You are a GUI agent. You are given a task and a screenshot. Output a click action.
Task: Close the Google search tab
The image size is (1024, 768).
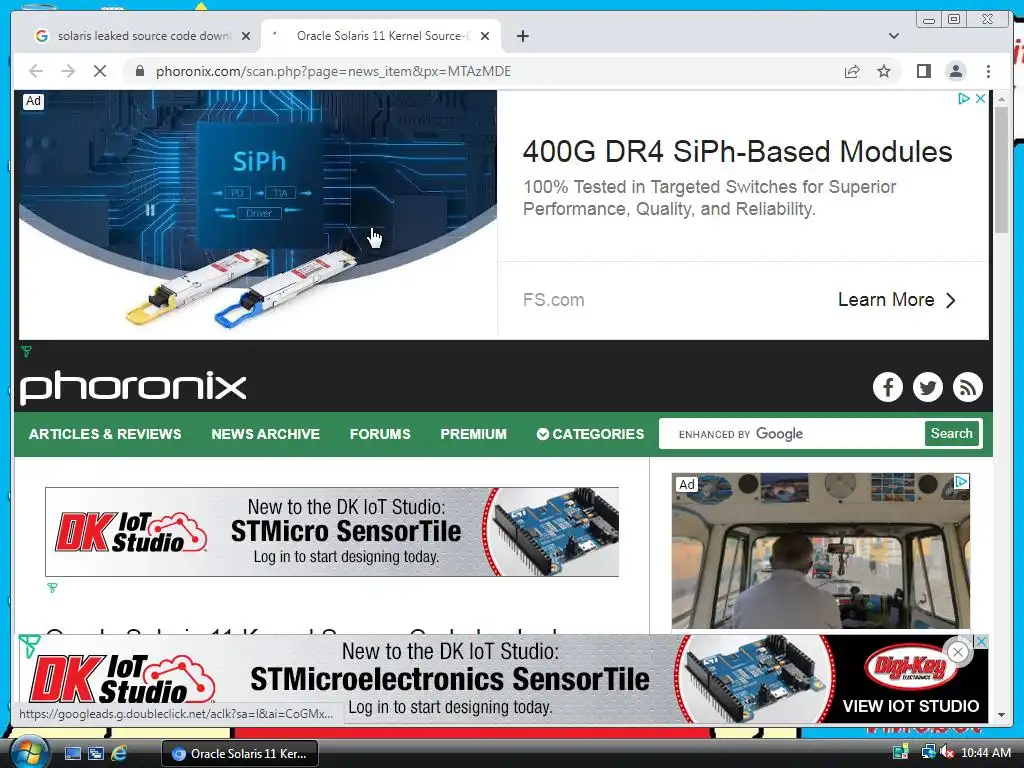click(246, 36)
